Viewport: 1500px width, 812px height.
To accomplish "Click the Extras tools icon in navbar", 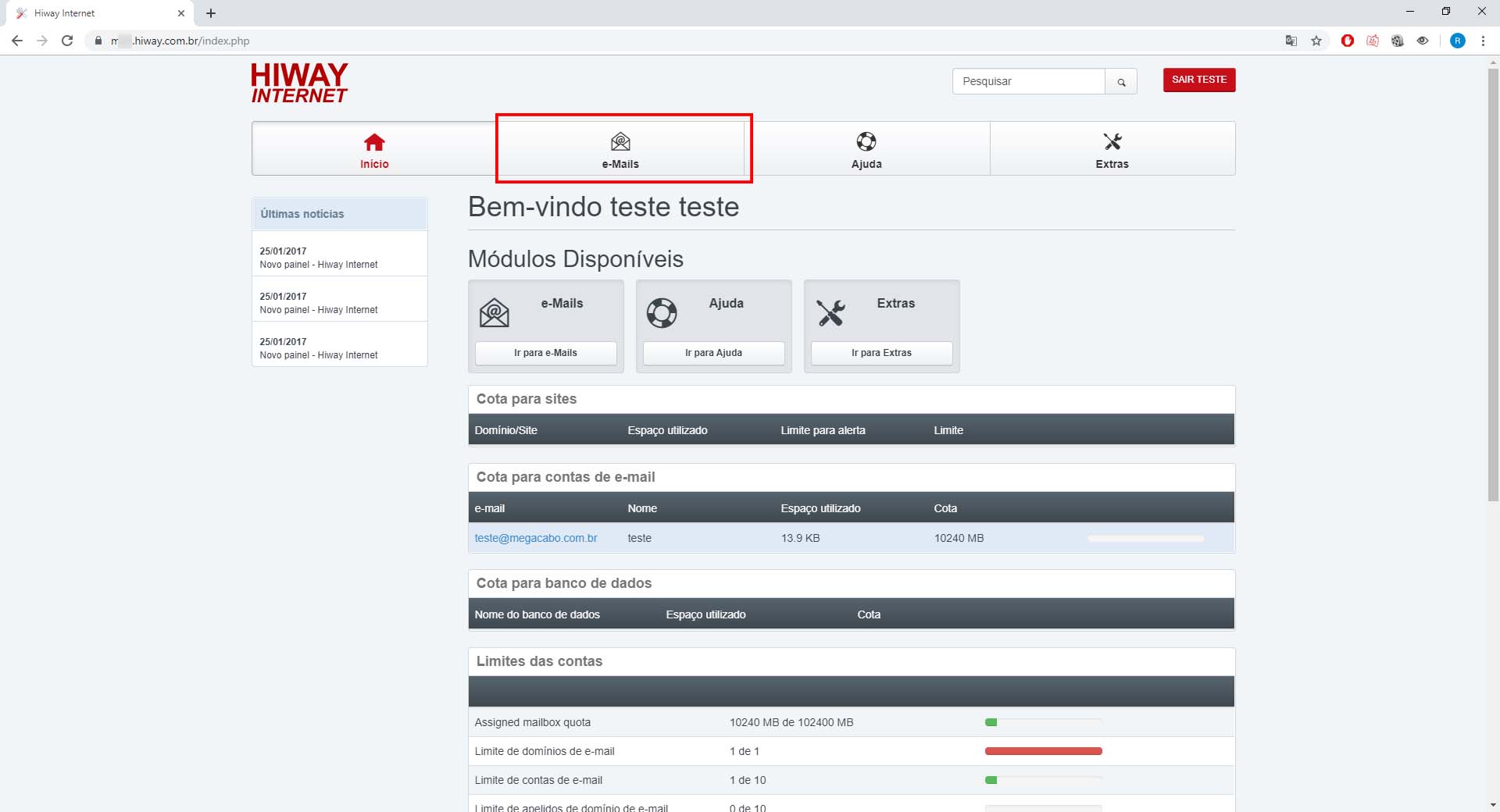I will click(x=1112, y=141).
